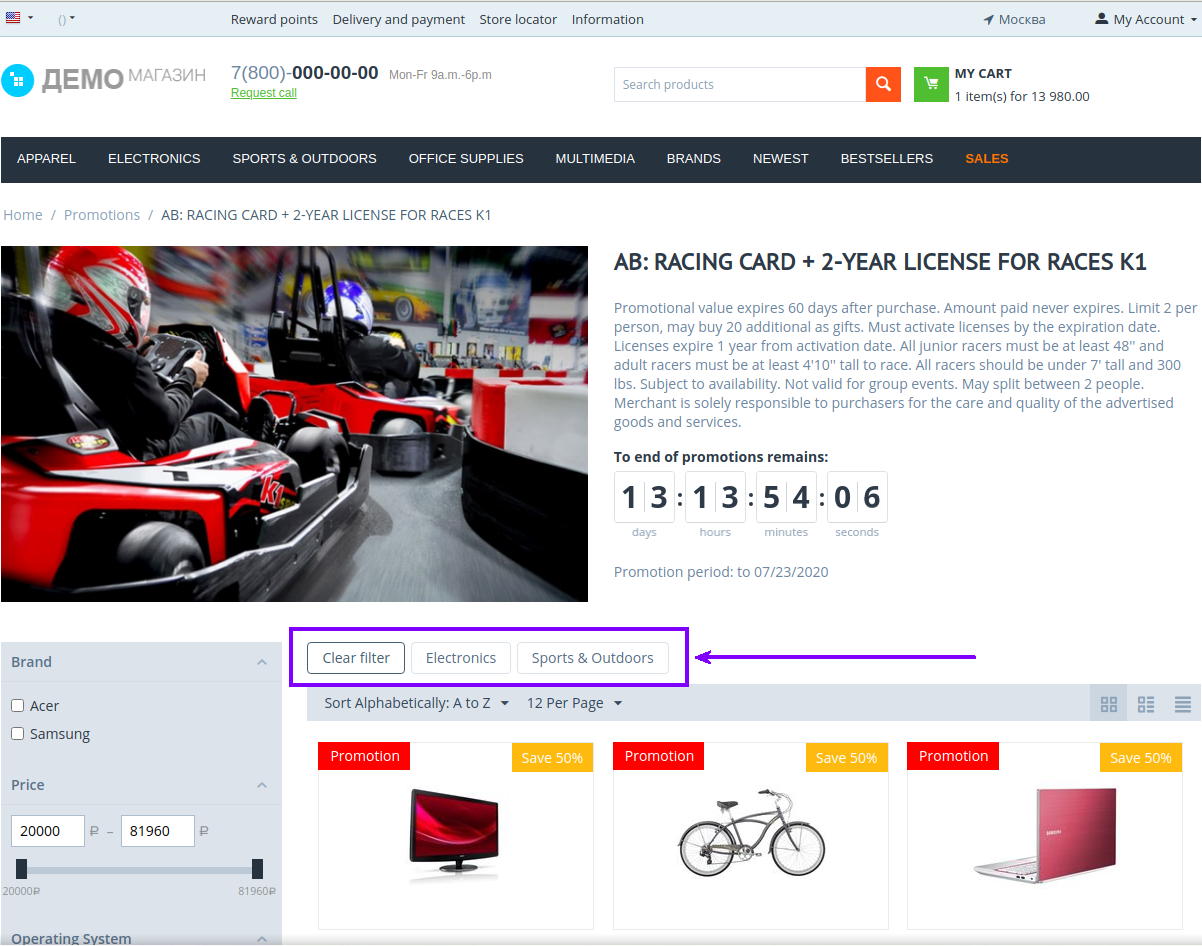This screenshot has width=1202, height=946.
Task: Go to the Sales menu item
Action: click(x=986, y=159)
